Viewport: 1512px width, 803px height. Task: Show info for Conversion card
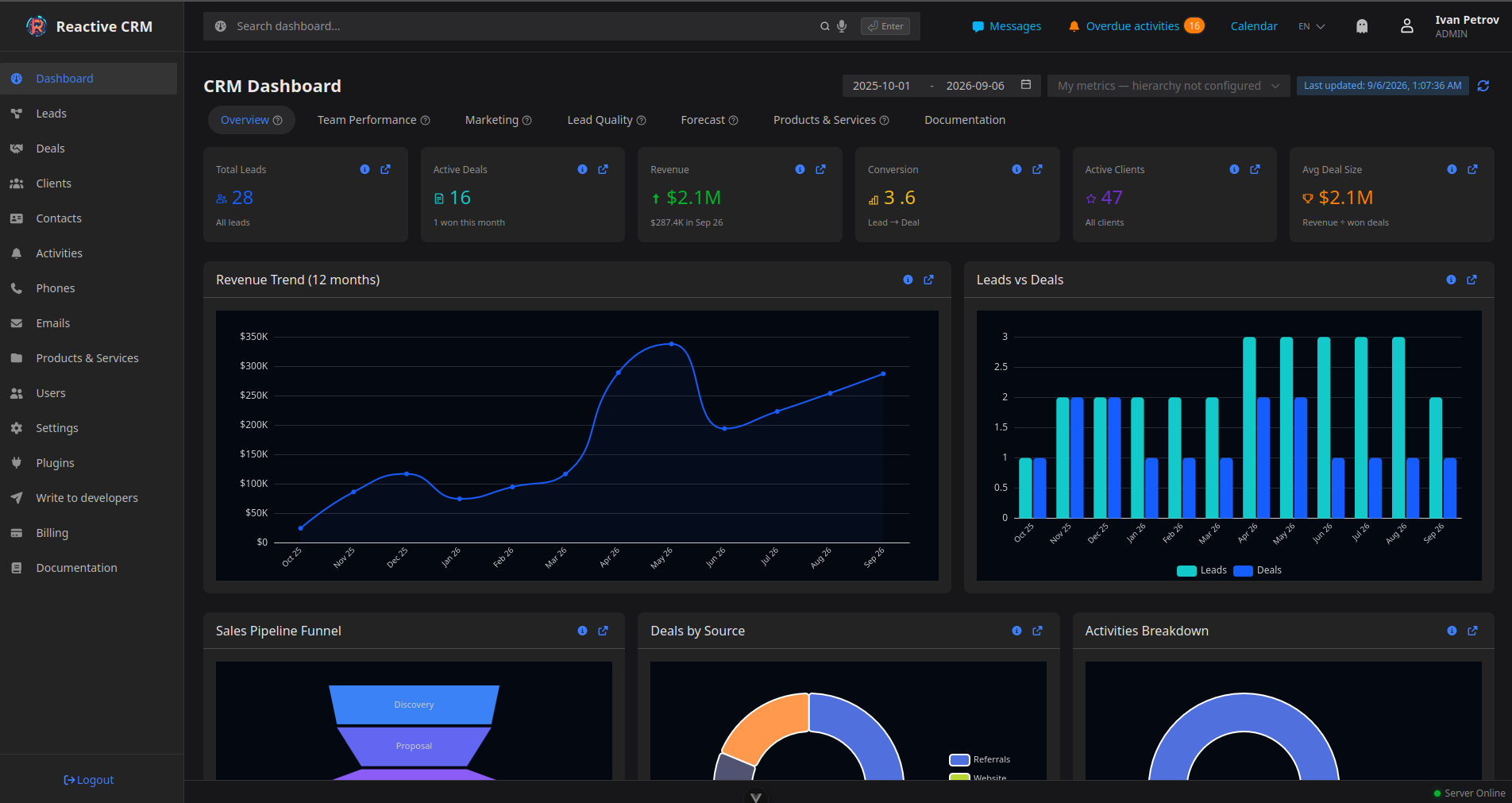pos(1016,169)
